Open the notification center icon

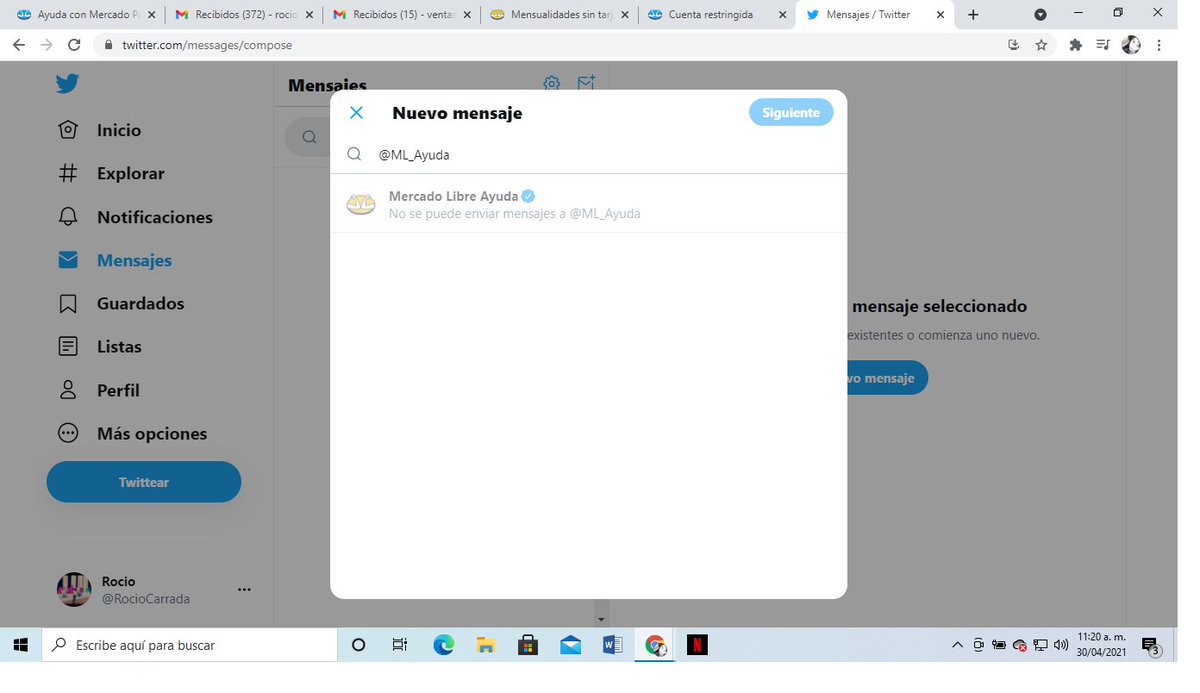(x=1151, y=645)
